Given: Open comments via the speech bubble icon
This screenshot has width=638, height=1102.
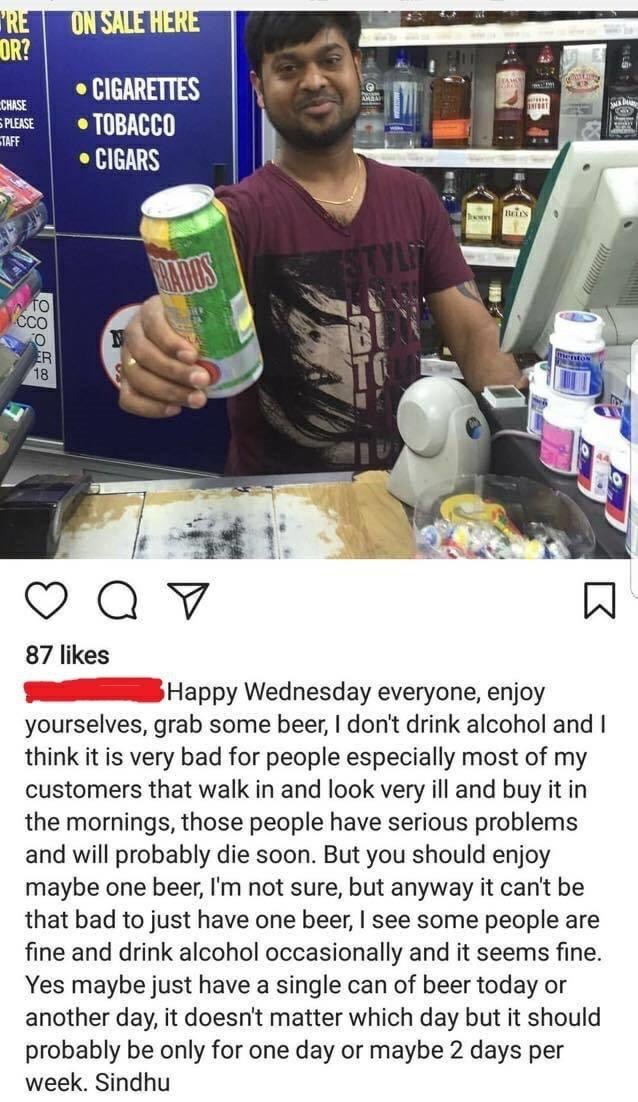Looking at the screenshot, I should [118, 601].
